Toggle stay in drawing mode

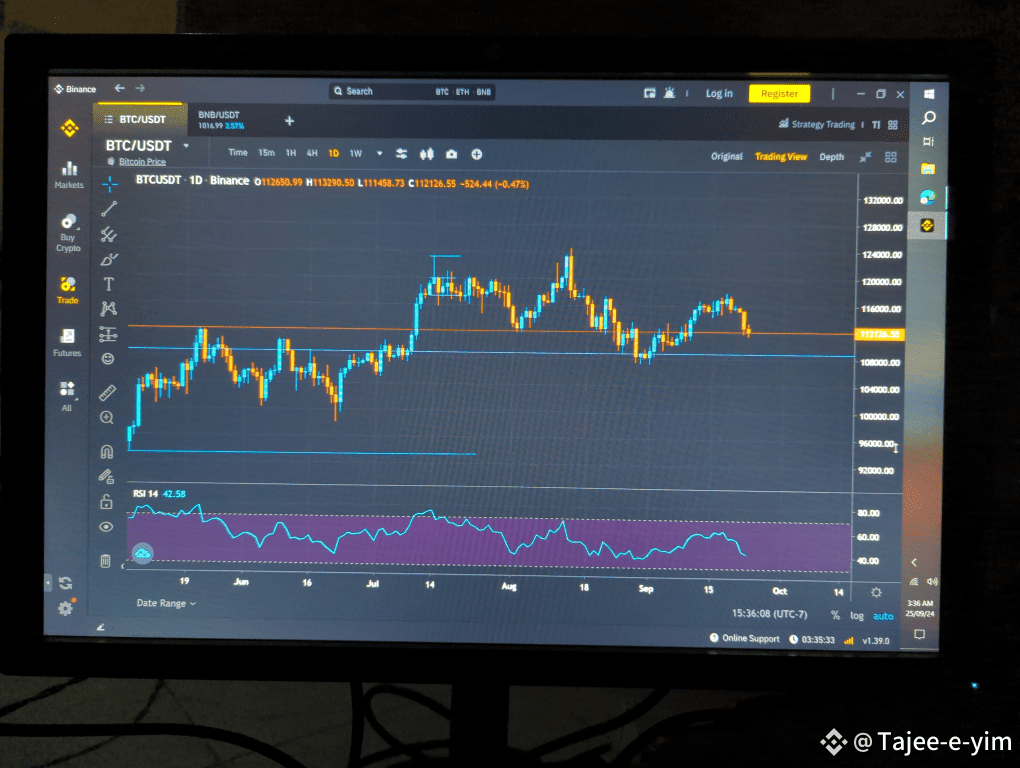pos(106,477)
